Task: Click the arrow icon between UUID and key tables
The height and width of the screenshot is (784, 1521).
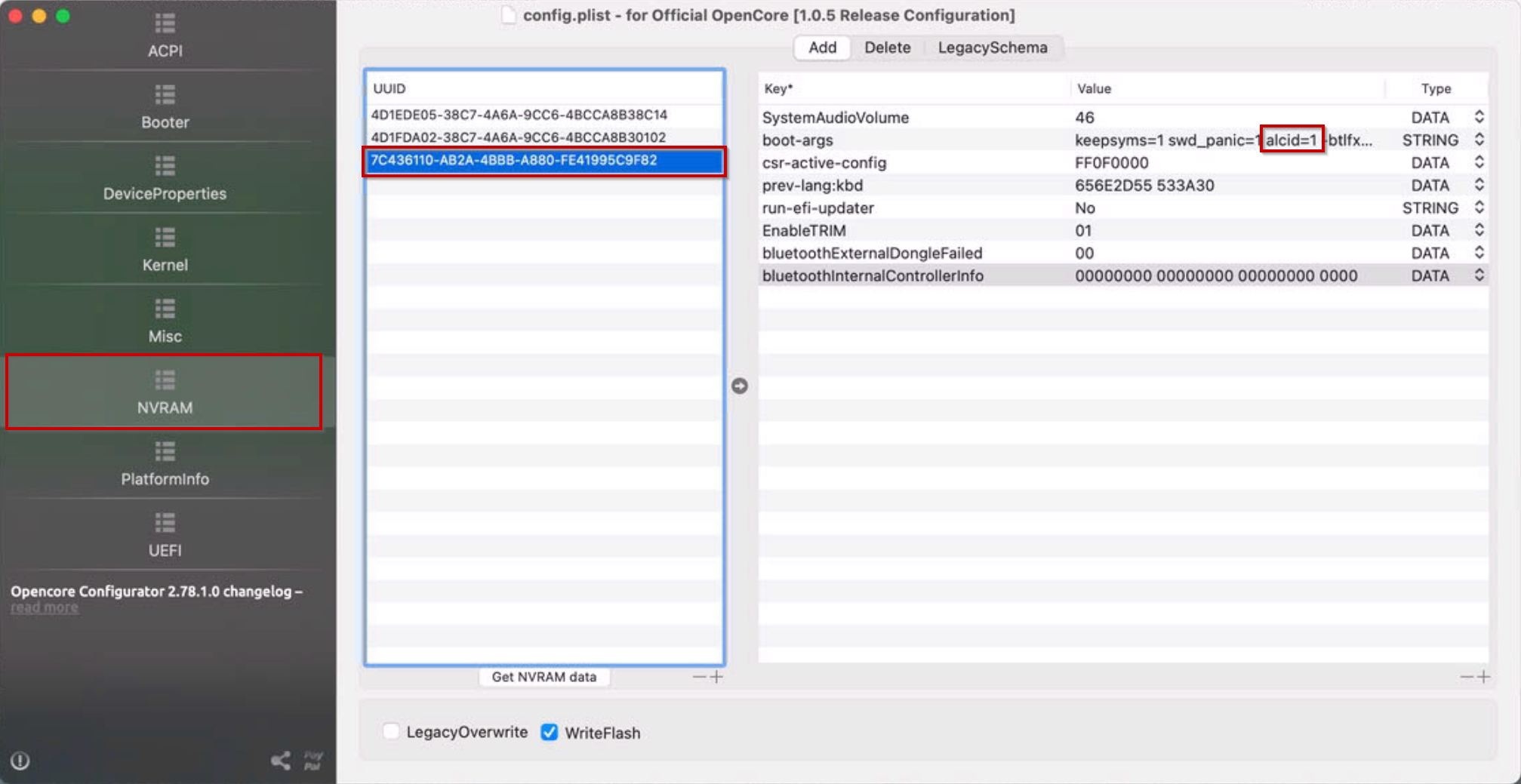Action: [x=739, y=386]
